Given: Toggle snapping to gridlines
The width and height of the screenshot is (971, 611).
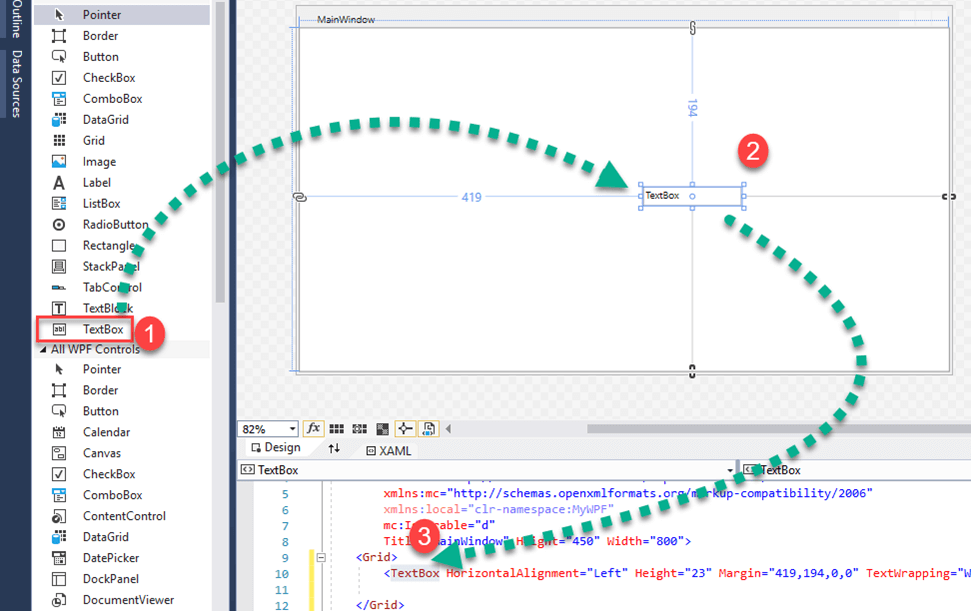Looking at the screenshot, I should (x=360, y=428).
